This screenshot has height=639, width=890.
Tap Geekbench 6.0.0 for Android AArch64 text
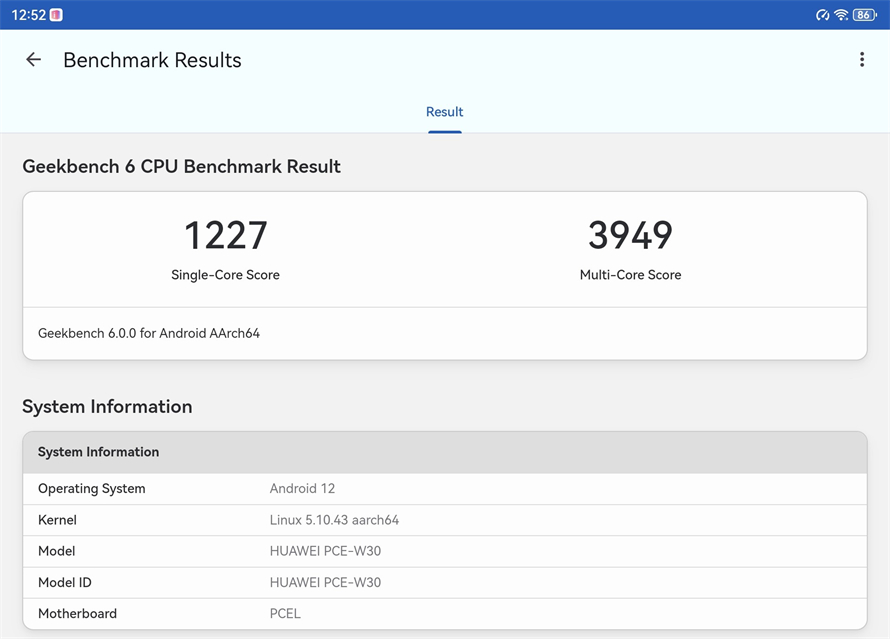click(149, 333)
